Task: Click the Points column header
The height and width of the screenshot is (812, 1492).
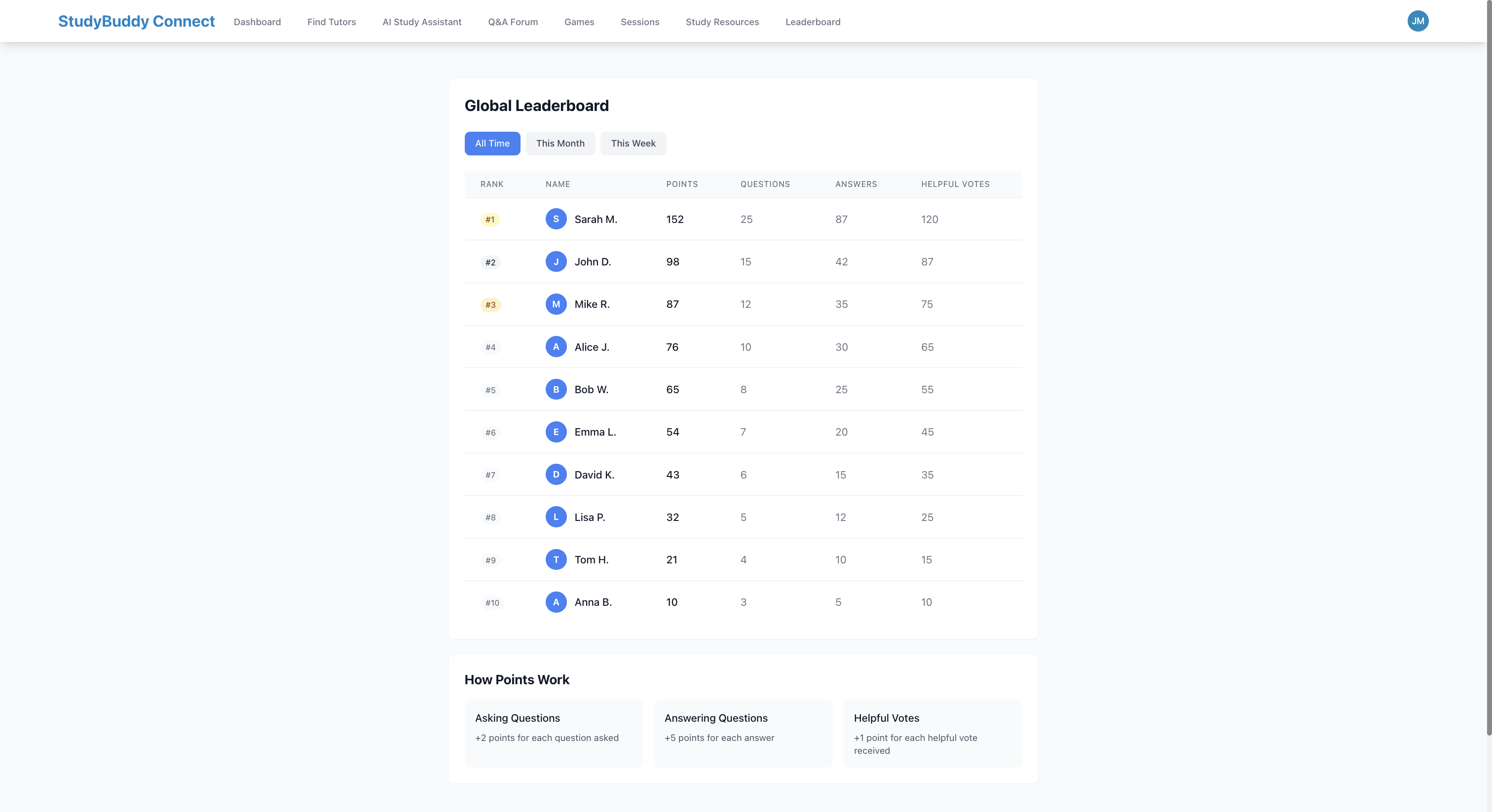Action: pos(682,184)
